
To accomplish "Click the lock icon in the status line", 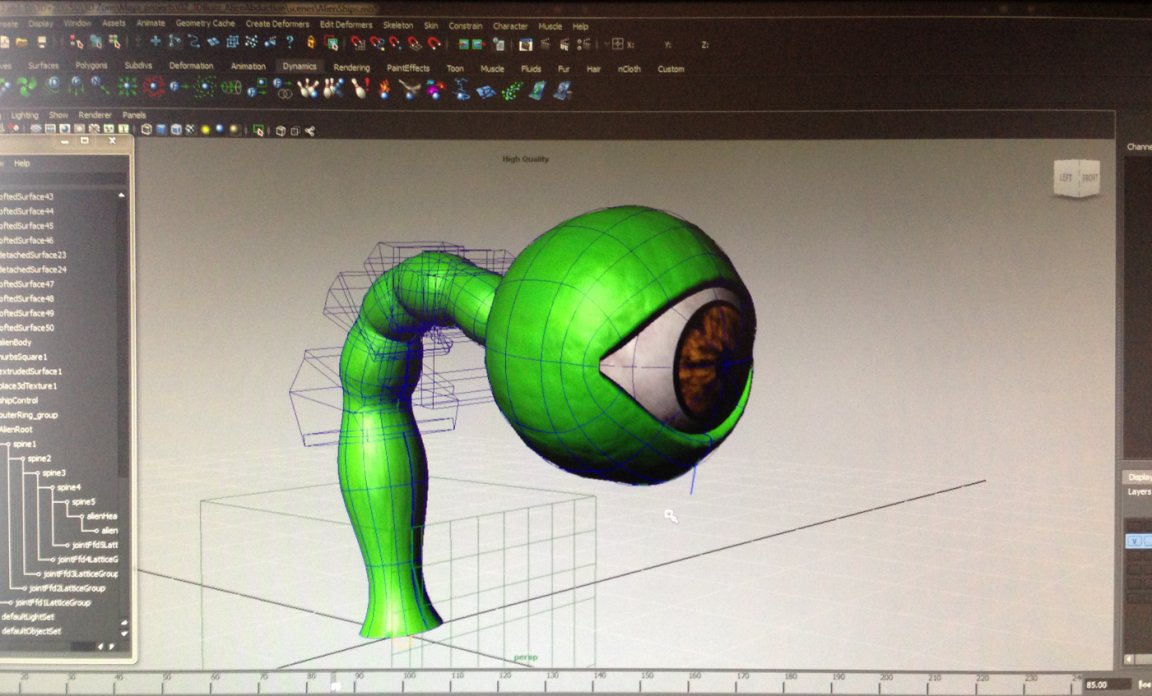I will coord(312,43).
